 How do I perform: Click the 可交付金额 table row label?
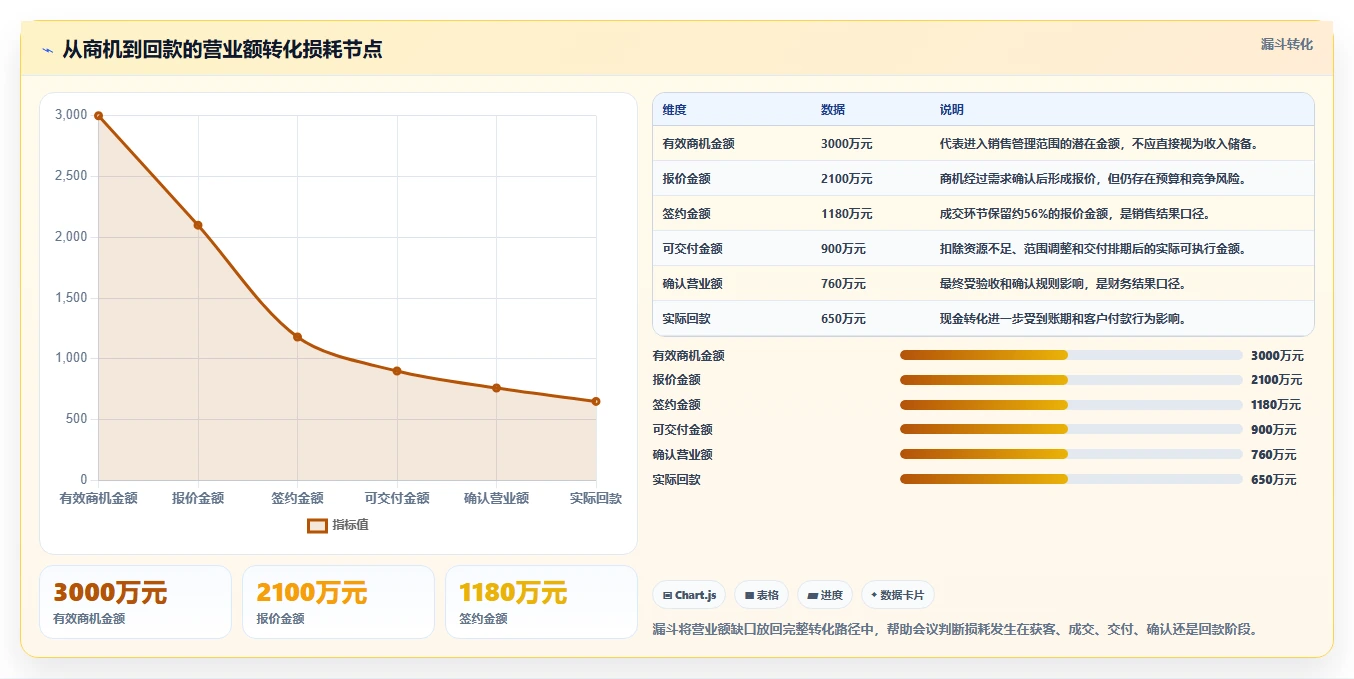coord(692,249)
